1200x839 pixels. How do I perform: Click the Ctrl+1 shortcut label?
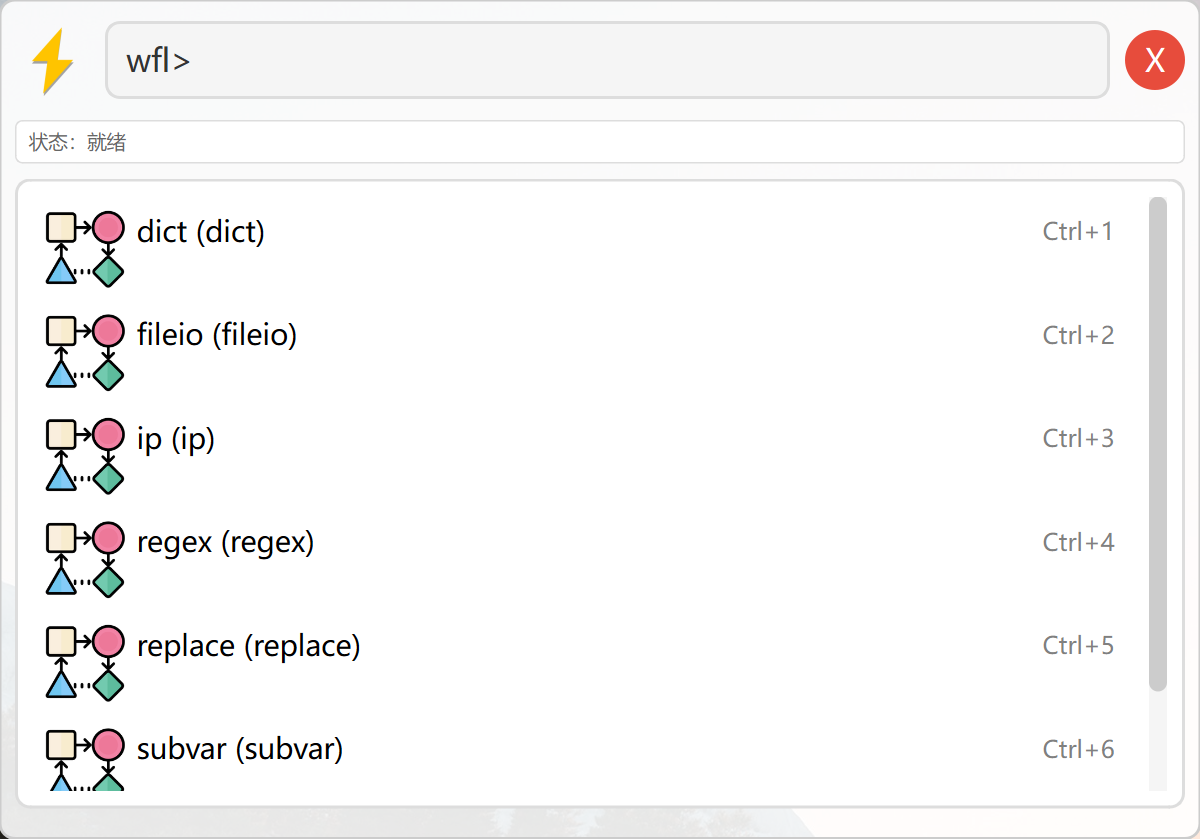(1078, 232)
